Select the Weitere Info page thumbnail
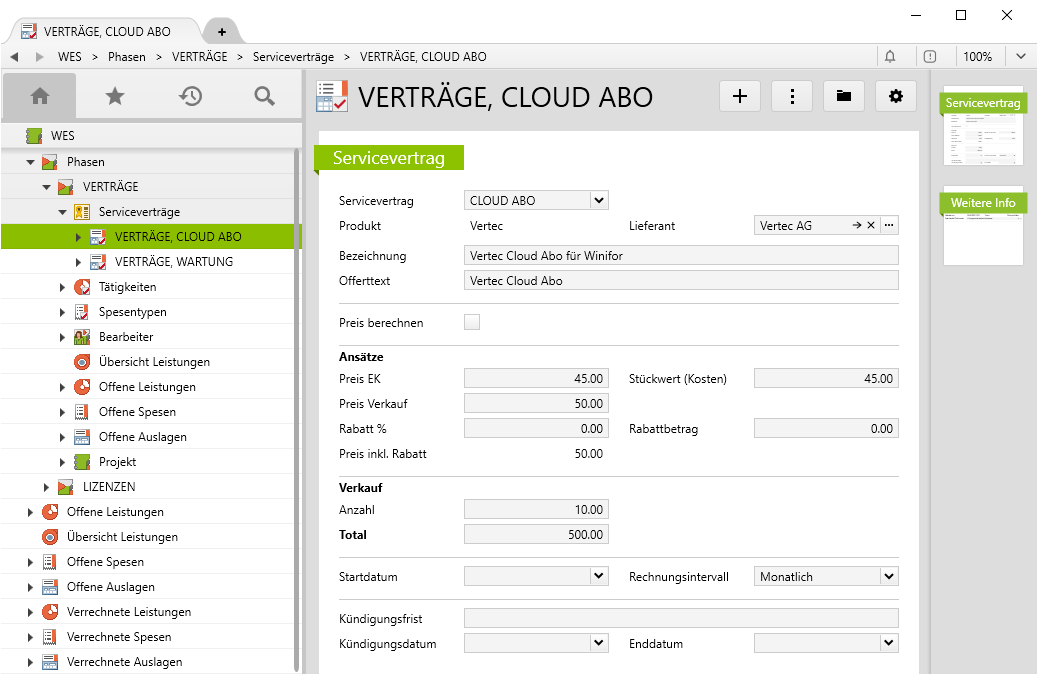Screen dimensions: 1038x675 (x=983, y=227)
